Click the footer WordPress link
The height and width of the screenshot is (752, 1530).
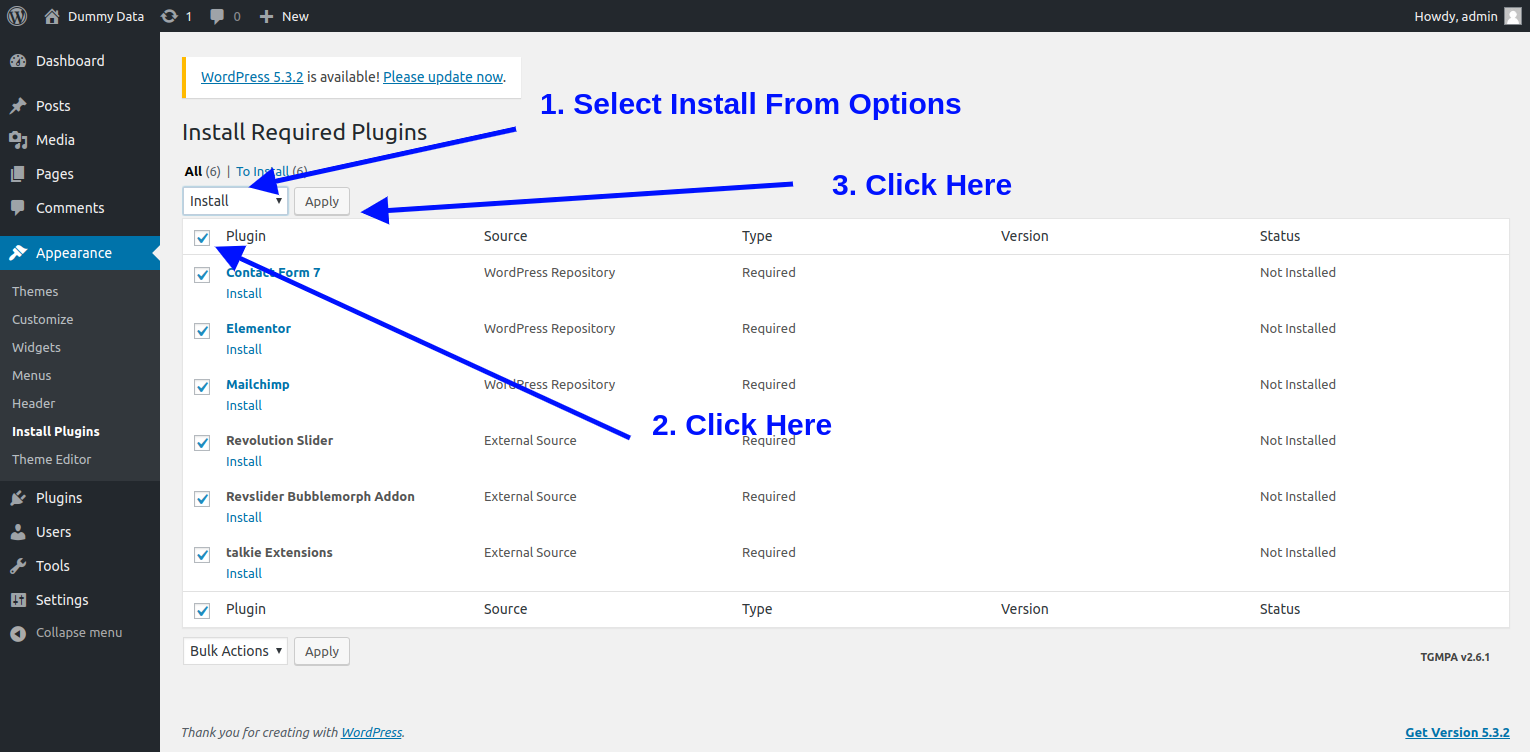point(372,733)
